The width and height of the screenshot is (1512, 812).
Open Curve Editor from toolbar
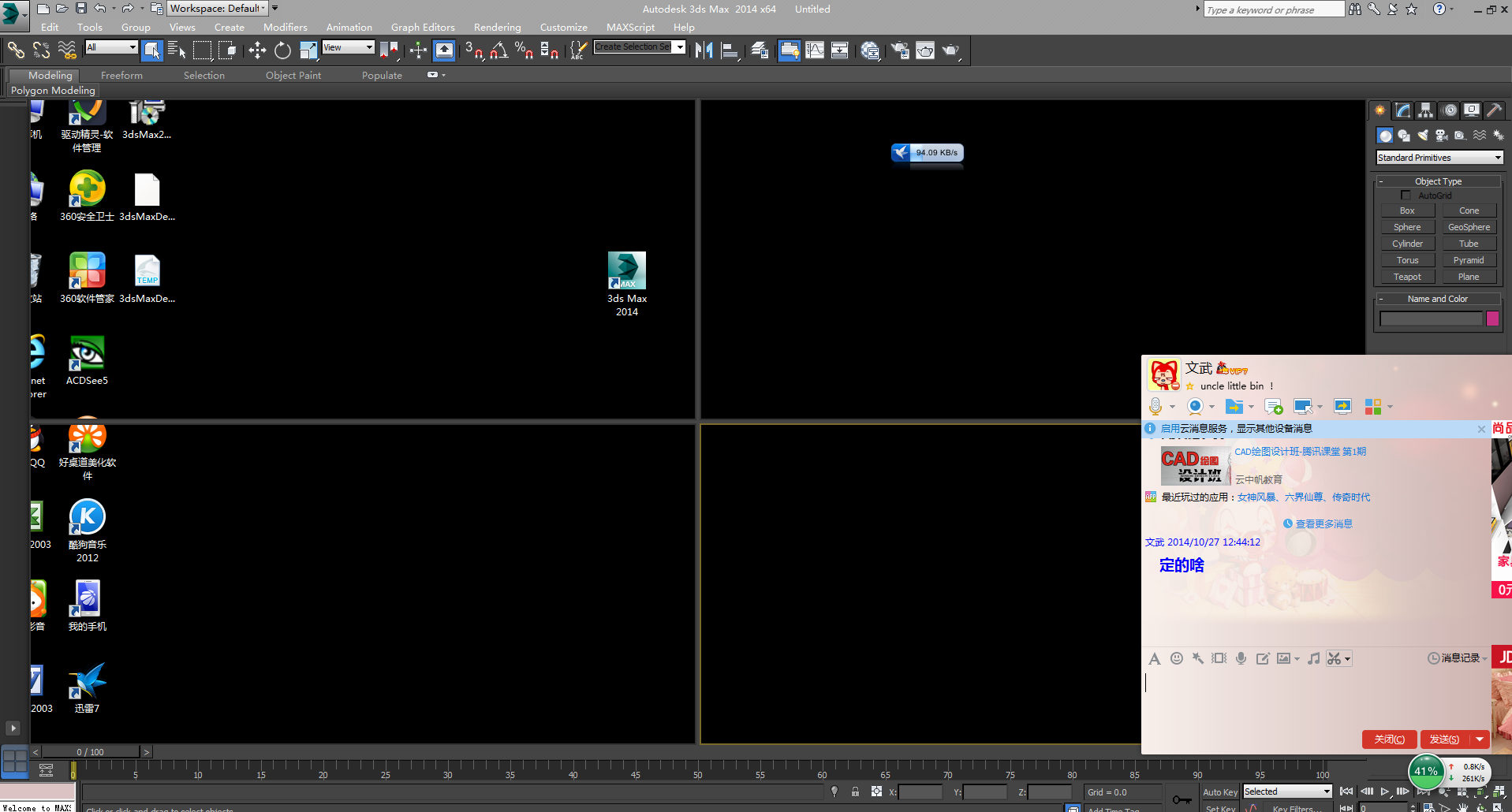815,50
